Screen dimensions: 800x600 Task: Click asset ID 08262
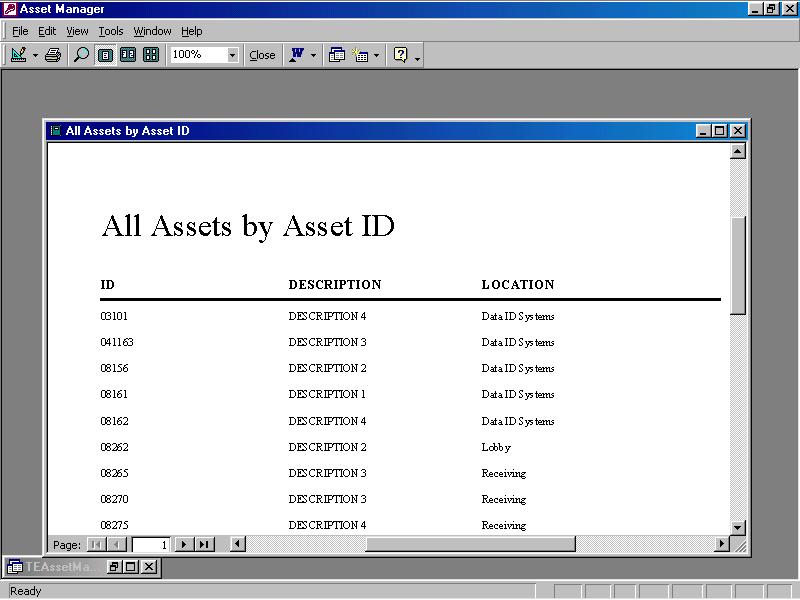(114, 447)
